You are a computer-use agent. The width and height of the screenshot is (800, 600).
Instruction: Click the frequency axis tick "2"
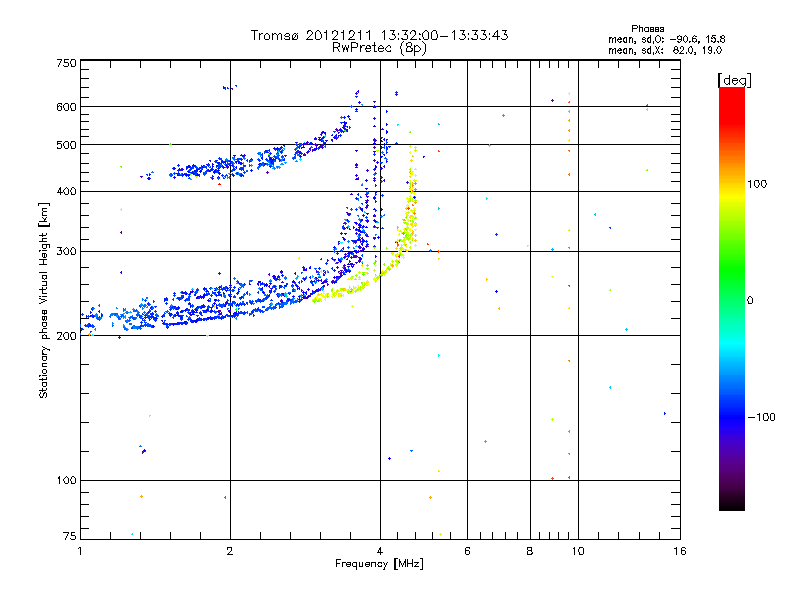coord(230,551)
